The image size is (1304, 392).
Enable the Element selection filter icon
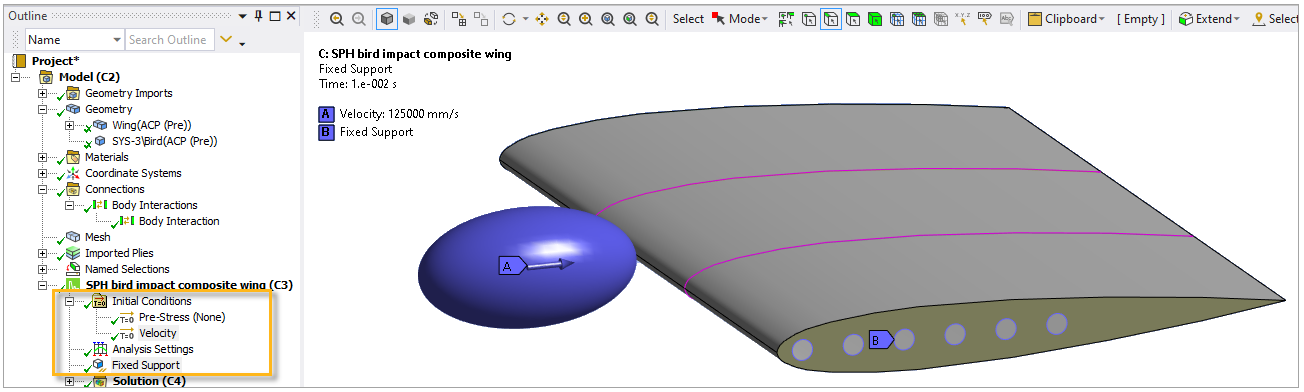click(x=940, y=19)
